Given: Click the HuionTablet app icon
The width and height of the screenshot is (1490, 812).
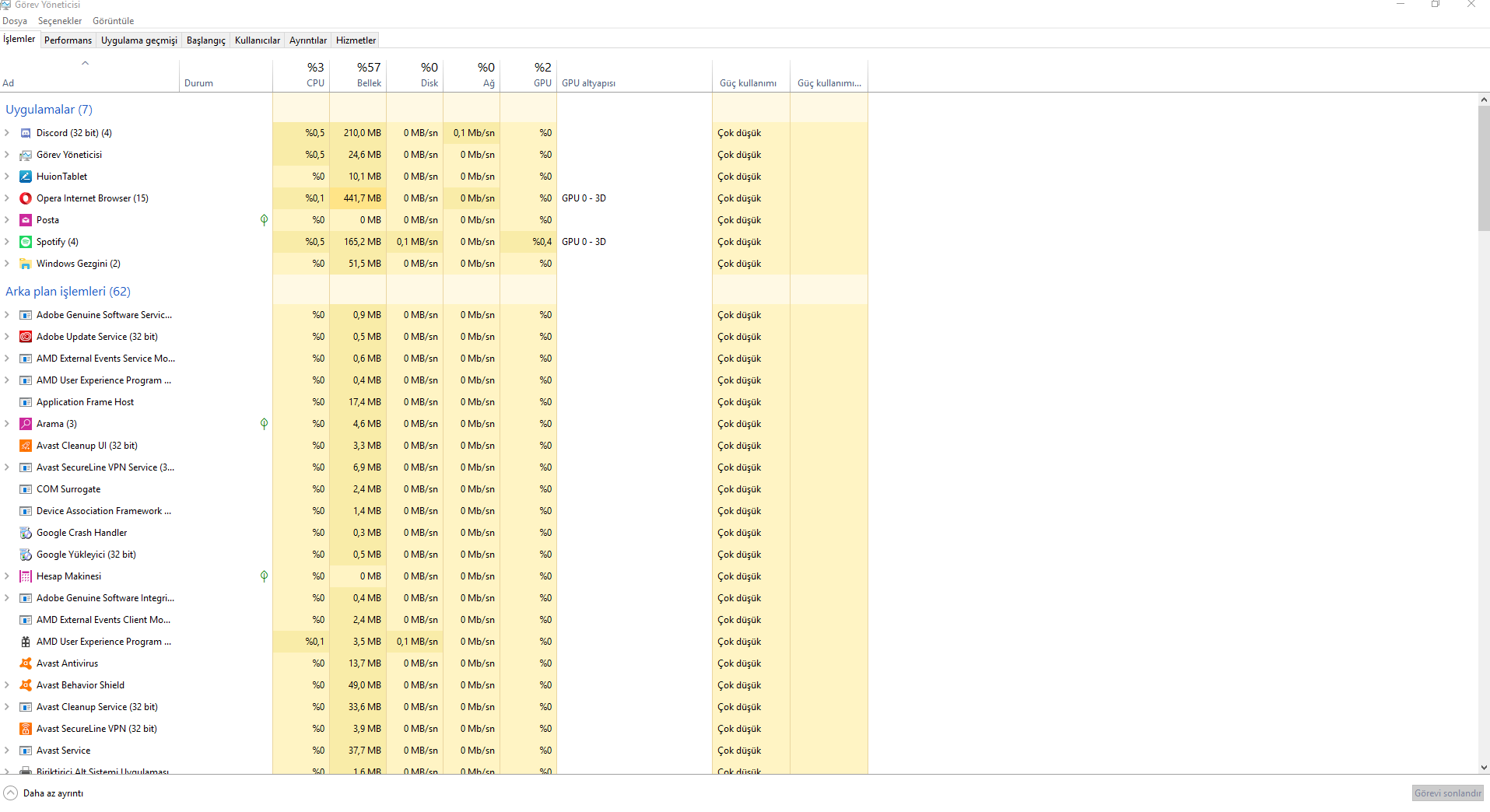Looking at the screenshot, I should [26, 177].
